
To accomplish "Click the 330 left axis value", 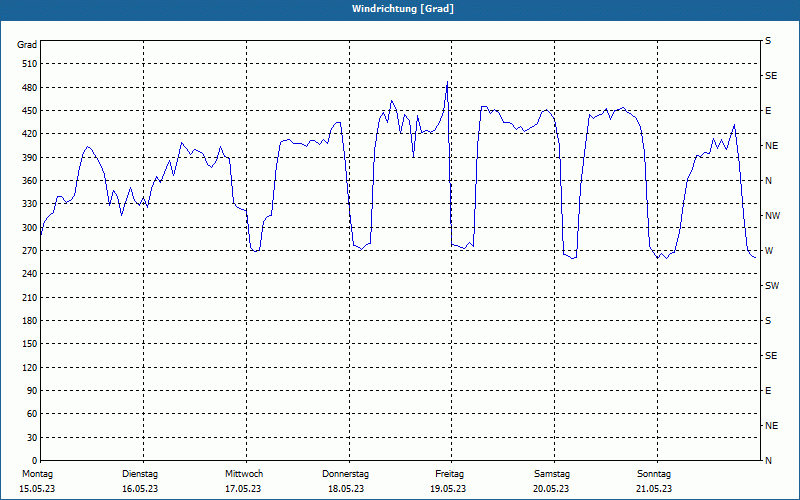I will 30,204.
